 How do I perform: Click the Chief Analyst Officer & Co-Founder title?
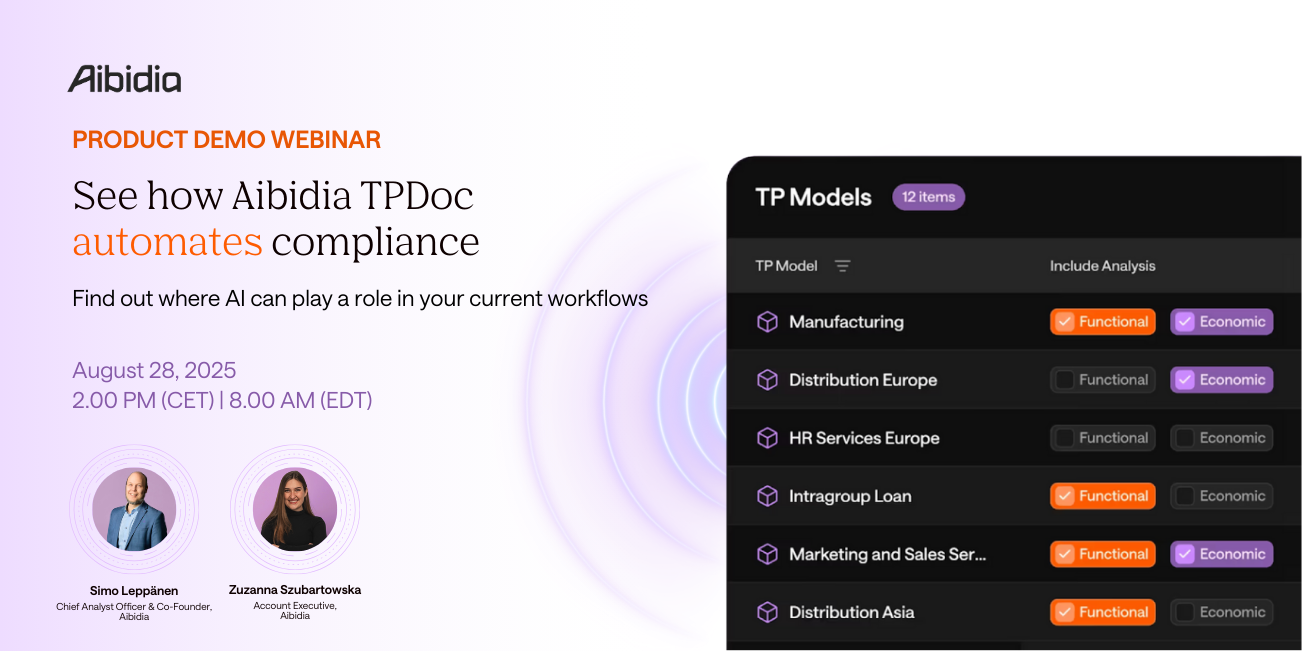coord(134,606)
